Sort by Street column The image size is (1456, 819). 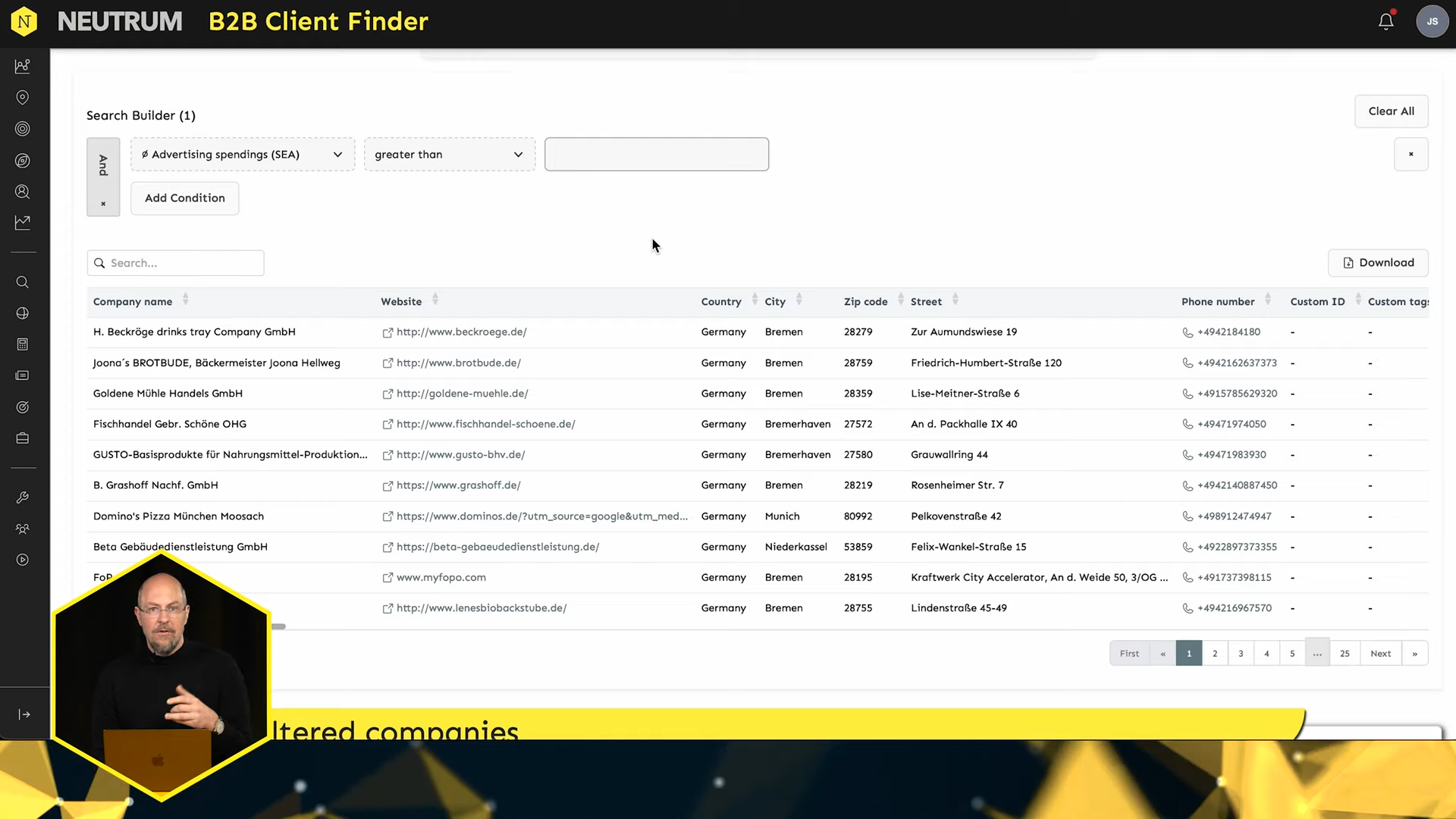pyautogui.click(x=955, y=300)
